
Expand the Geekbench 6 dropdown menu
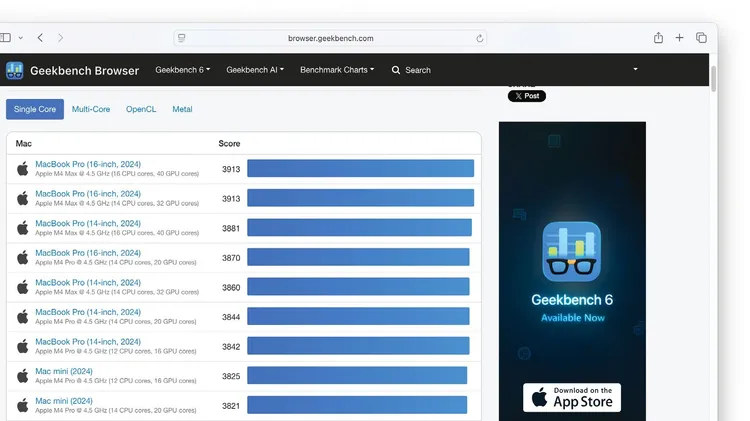tap(182, 70)
